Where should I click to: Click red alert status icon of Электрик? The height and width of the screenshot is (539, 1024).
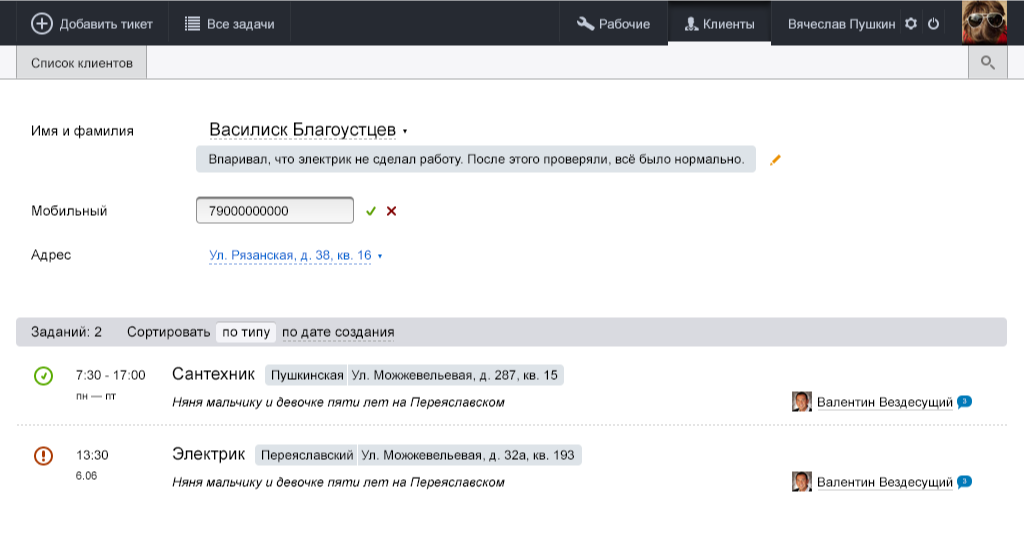click(x=43, y=456)
